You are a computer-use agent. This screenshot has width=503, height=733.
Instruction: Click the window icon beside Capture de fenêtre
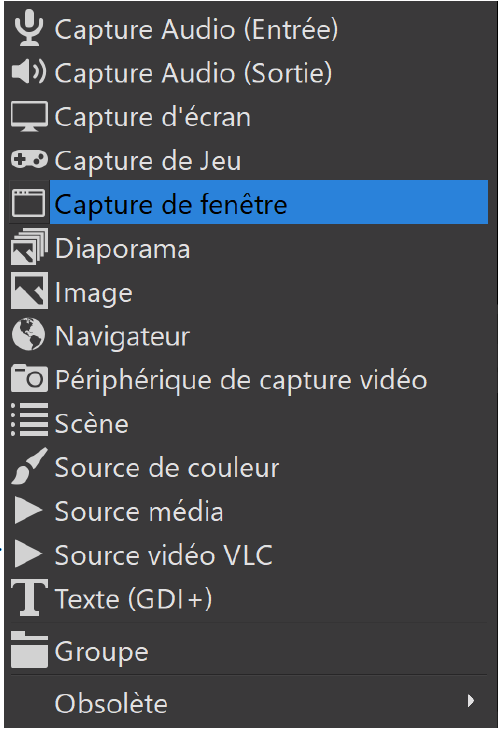[x=29, y=203]
